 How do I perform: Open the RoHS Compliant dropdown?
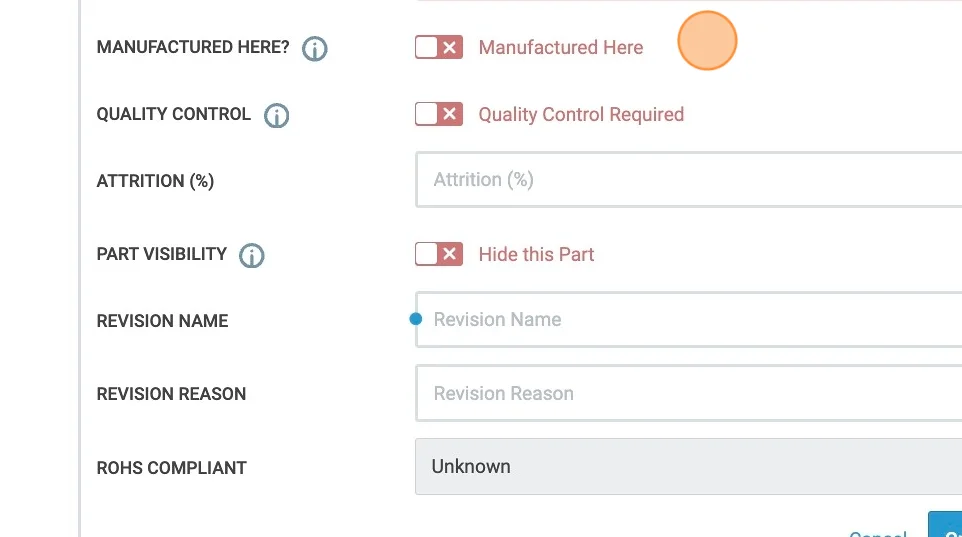coord(688,467)
